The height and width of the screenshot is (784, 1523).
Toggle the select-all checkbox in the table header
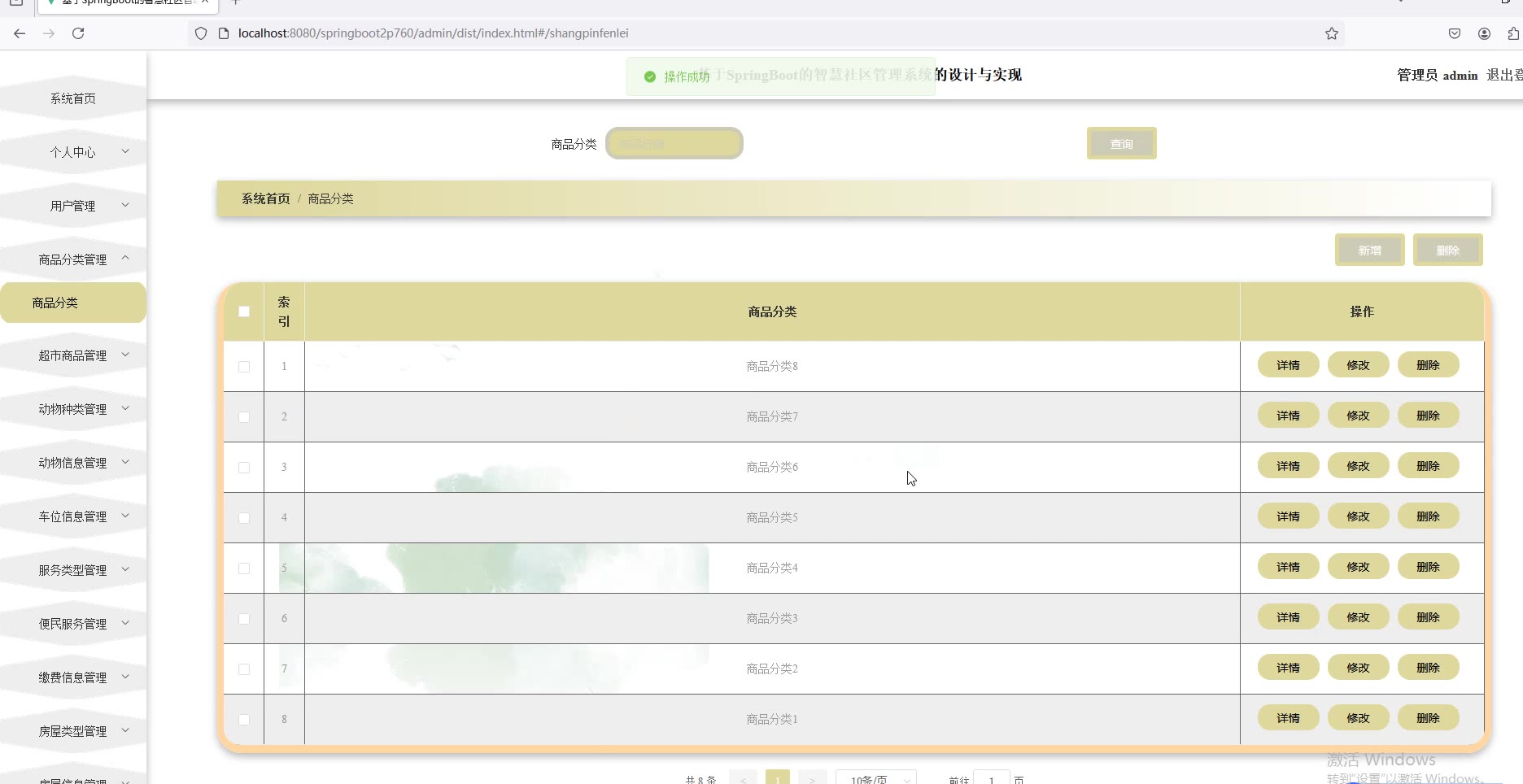(x=244, y=311)
